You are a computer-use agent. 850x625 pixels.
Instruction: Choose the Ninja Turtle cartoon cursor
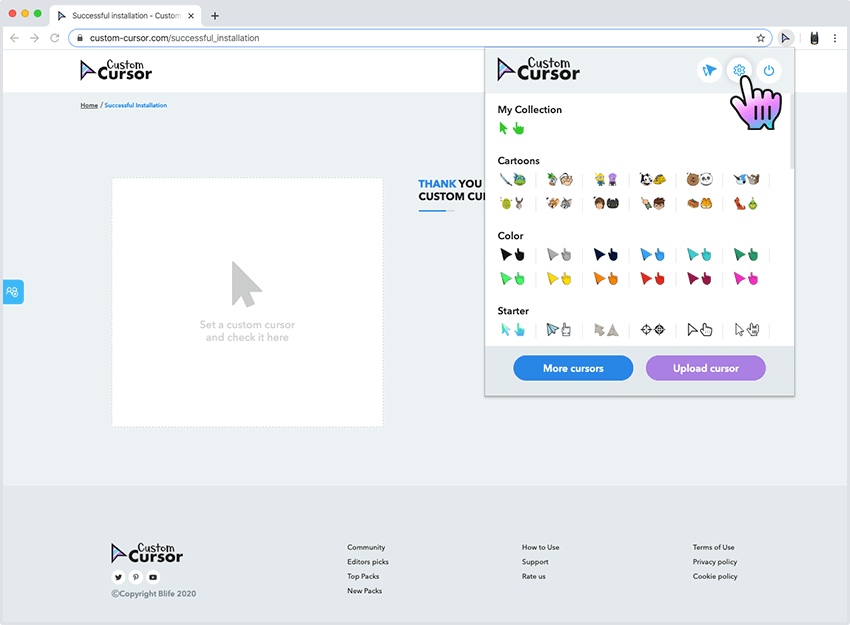click(x=512, y=180)
